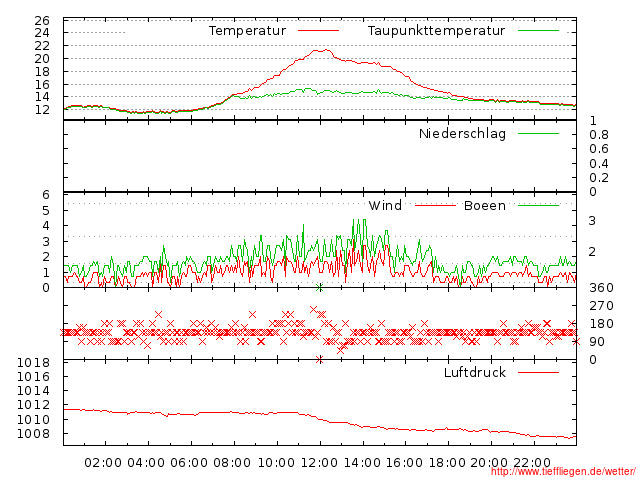Click the 4 wind speed axis value
Image resolution: width=640 pixels, height=480 pixels.
(x=46, y=226)
